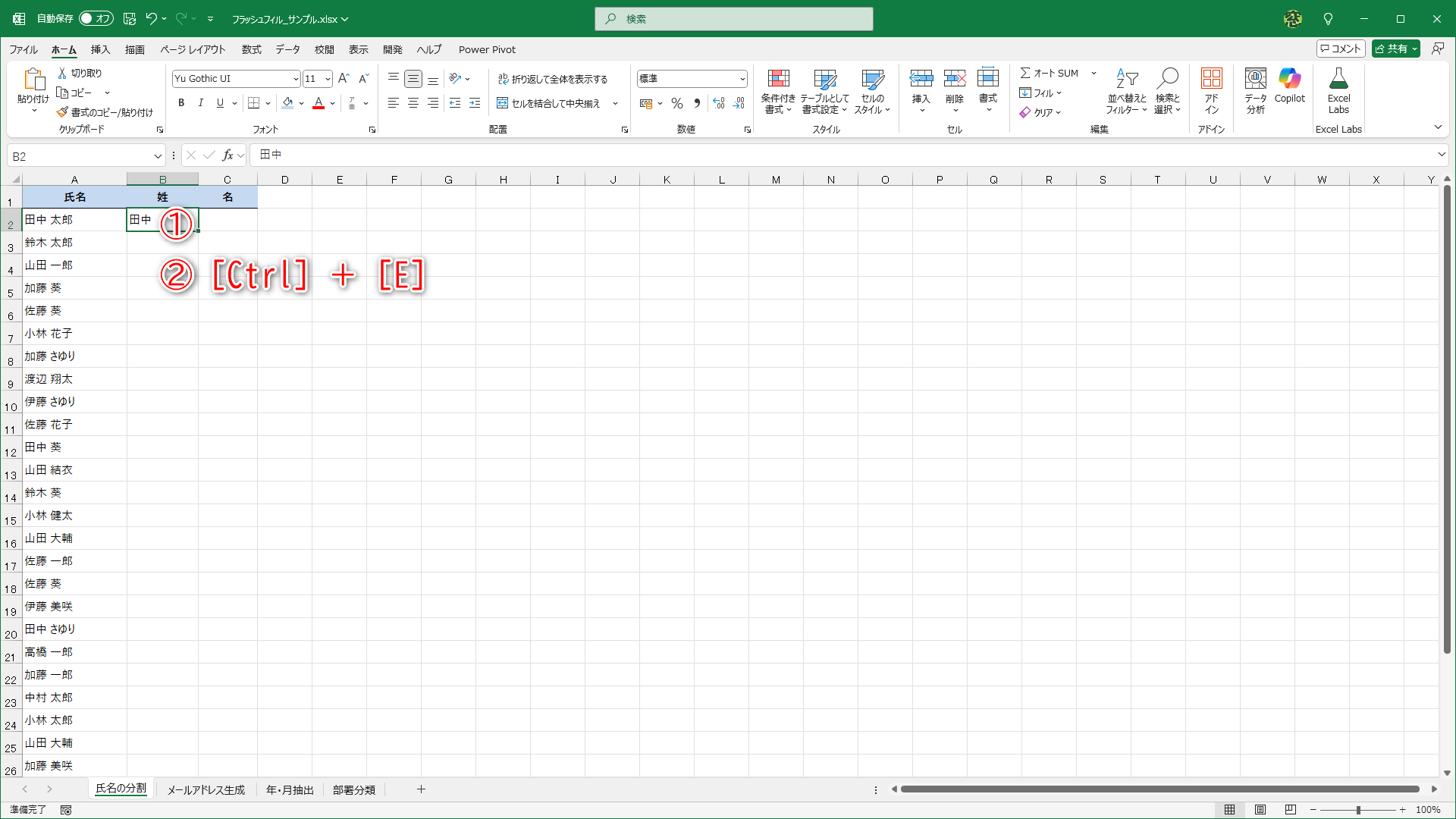Toggle the 自動保存 (AutoSave) switch
This screenshot has width=1456, height=819.
(96, 18)
